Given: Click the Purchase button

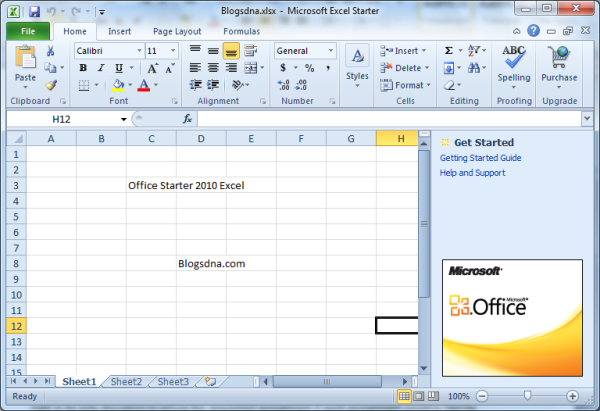Looking at the screenshot, I should click(559, 67).
